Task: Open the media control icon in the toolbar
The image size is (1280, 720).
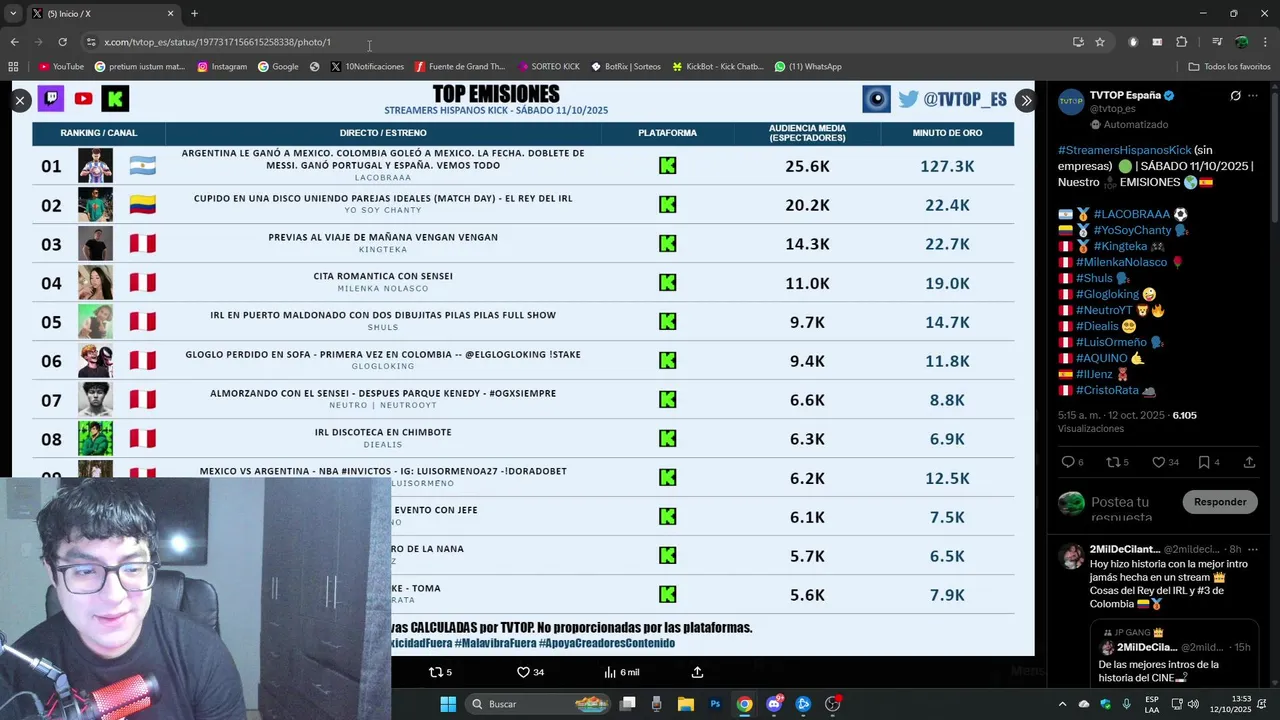Action: pos(1217,42)
